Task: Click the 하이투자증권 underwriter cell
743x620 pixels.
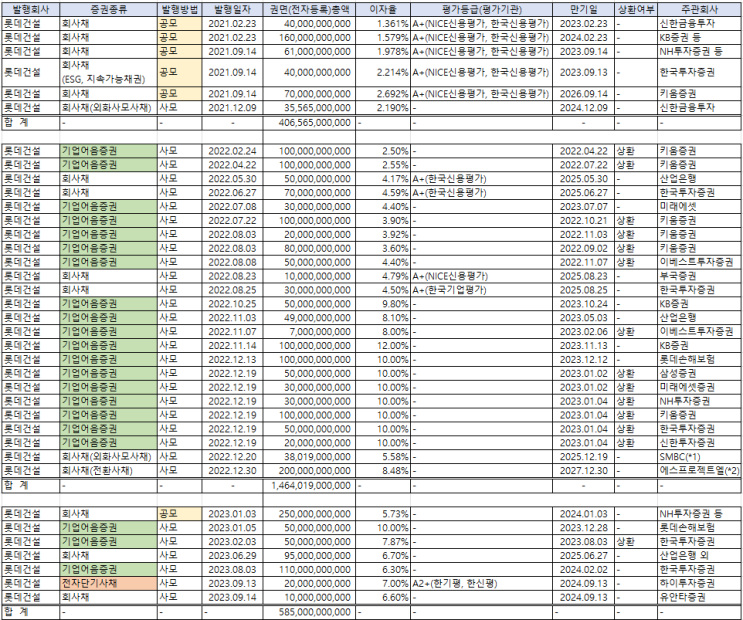Action: pyautogui.click(x=699, y=583)
